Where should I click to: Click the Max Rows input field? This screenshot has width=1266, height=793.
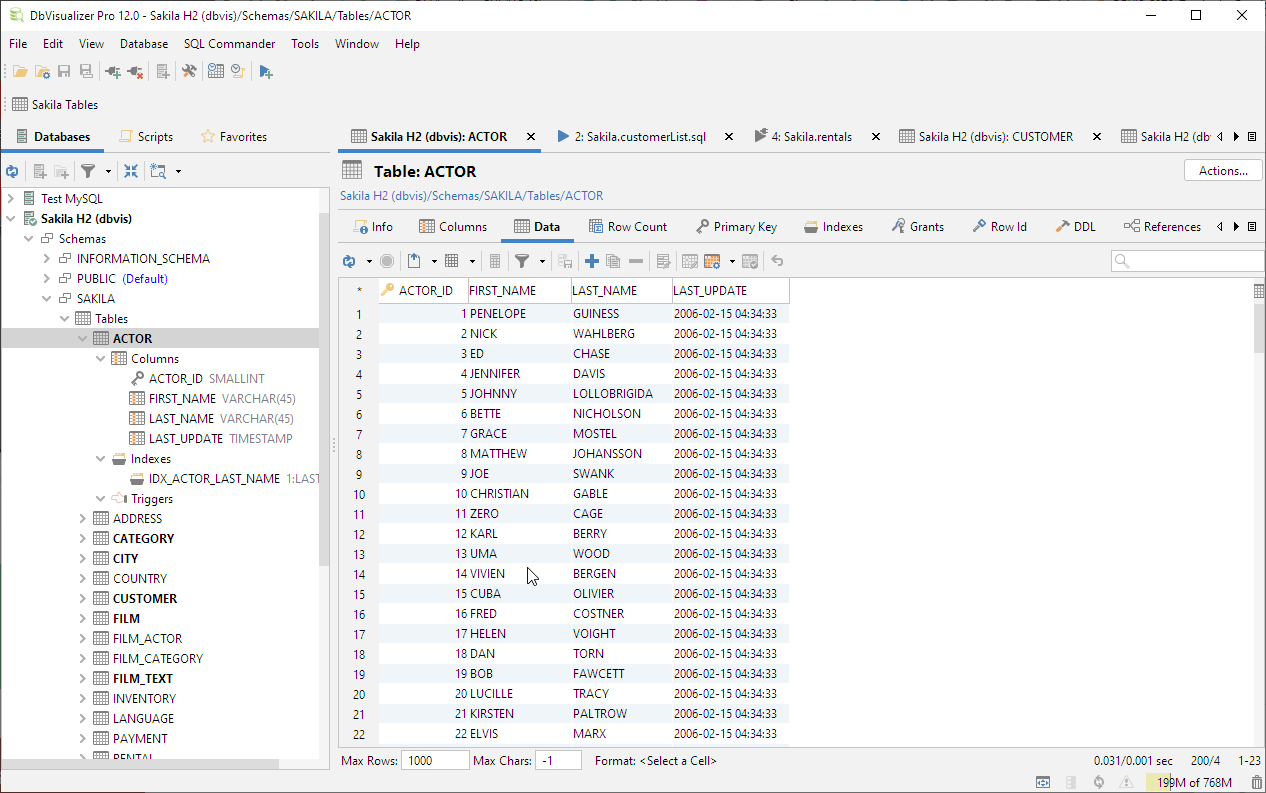point(435,761)
